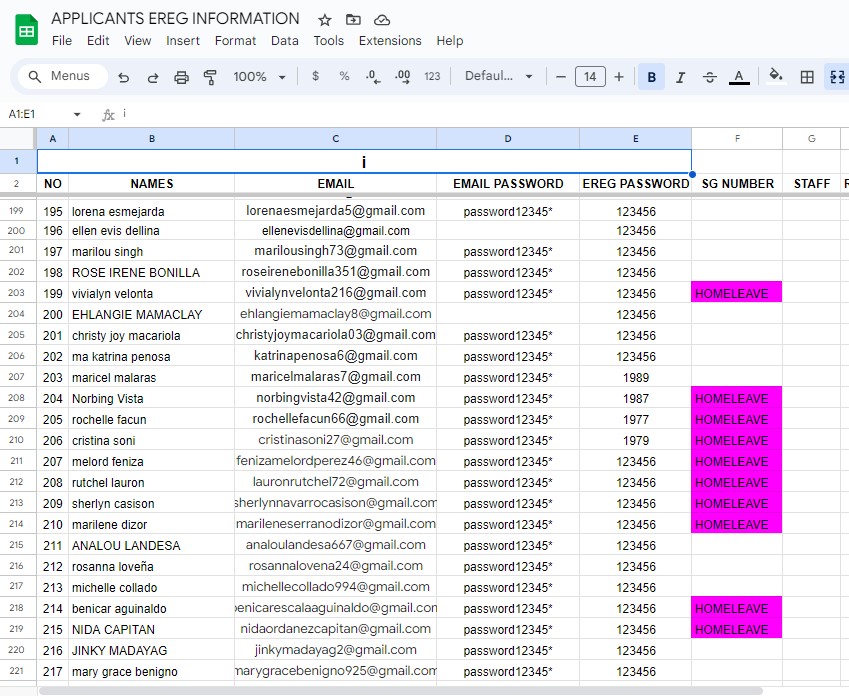Click the EMAIL PASSWORD header cell
This screenshot has height=696, width=849.
pyautogui.click(x=508, y=184)
